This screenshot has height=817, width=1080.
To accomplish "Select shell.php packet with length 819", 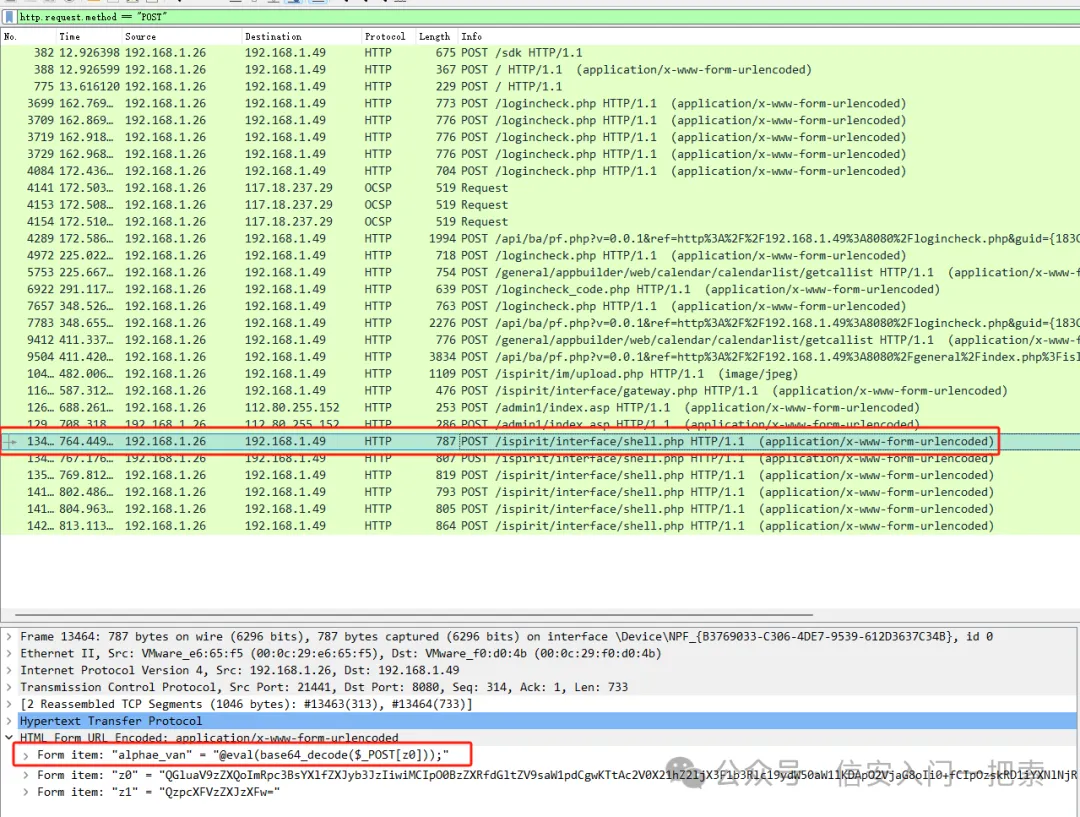I will [540, 475].
